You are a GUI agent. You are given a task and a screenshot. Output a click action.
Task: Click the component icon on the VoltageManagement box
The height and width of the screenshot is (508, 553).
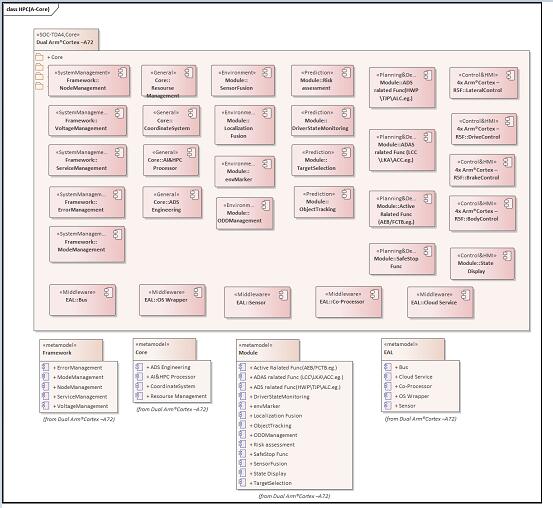tap(119, 113)
